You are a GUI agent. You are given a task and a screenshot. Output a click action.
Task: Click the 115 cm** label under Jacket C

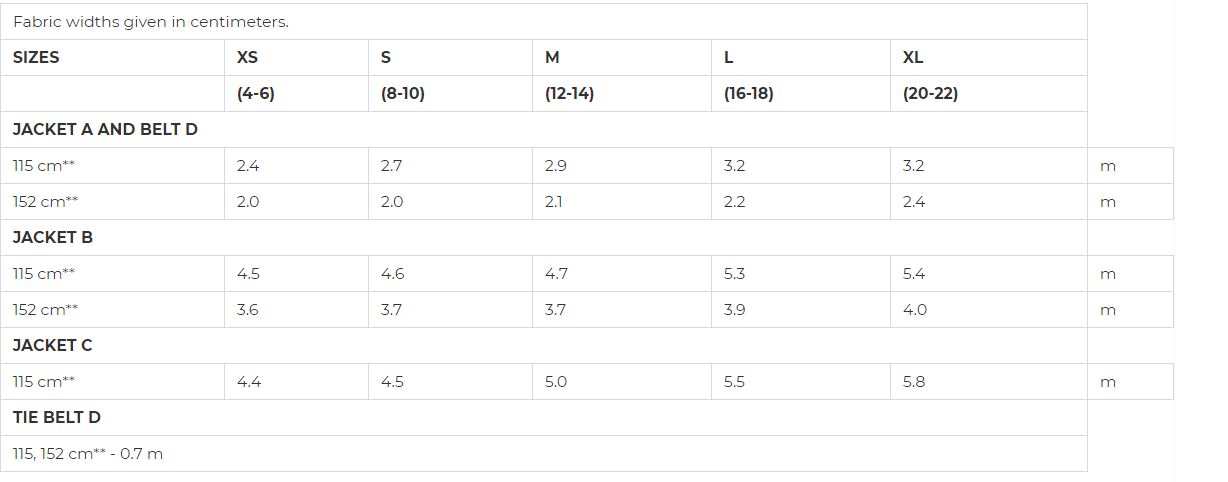[44, 382]
